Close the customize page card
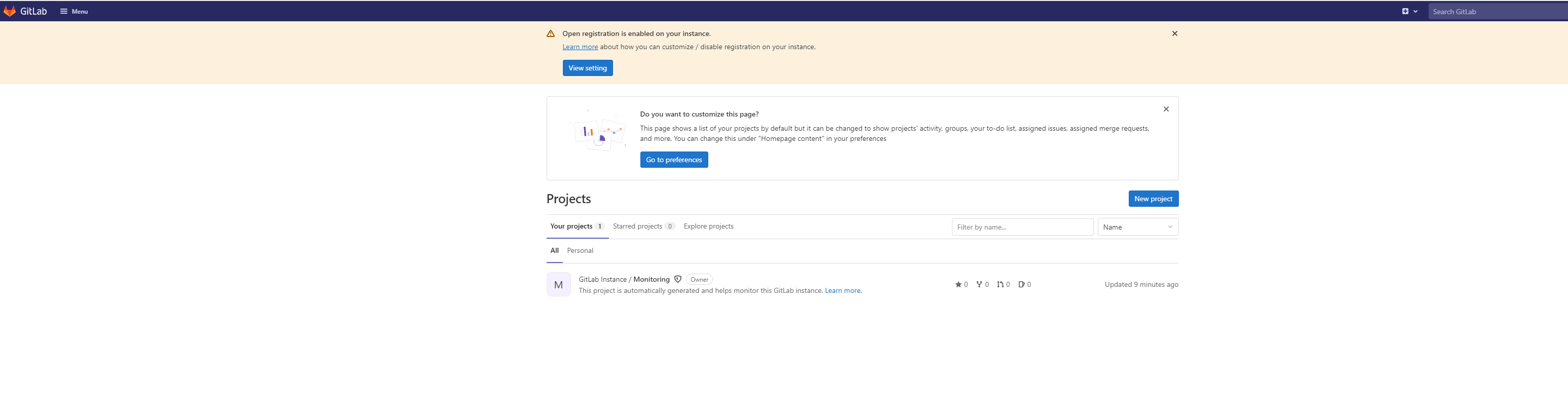This screenshot has height=414, width=1568. (1166, 109)
